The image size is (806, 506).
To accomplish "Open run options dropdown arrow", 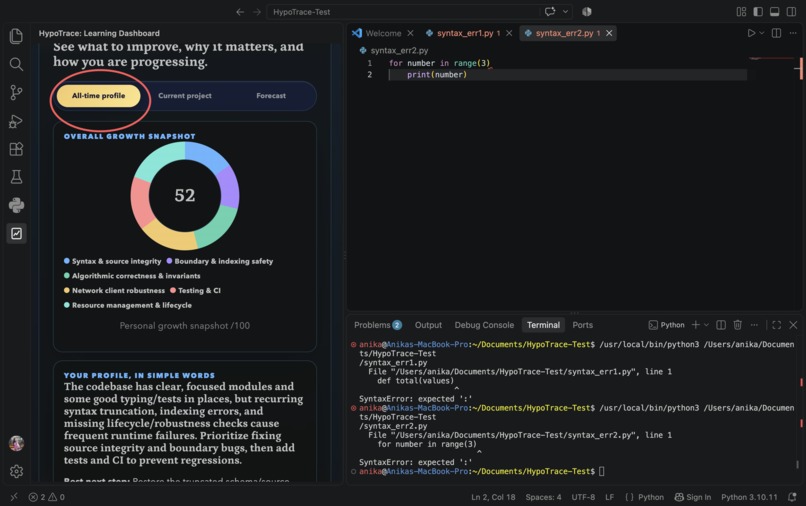I will point(762,33).
